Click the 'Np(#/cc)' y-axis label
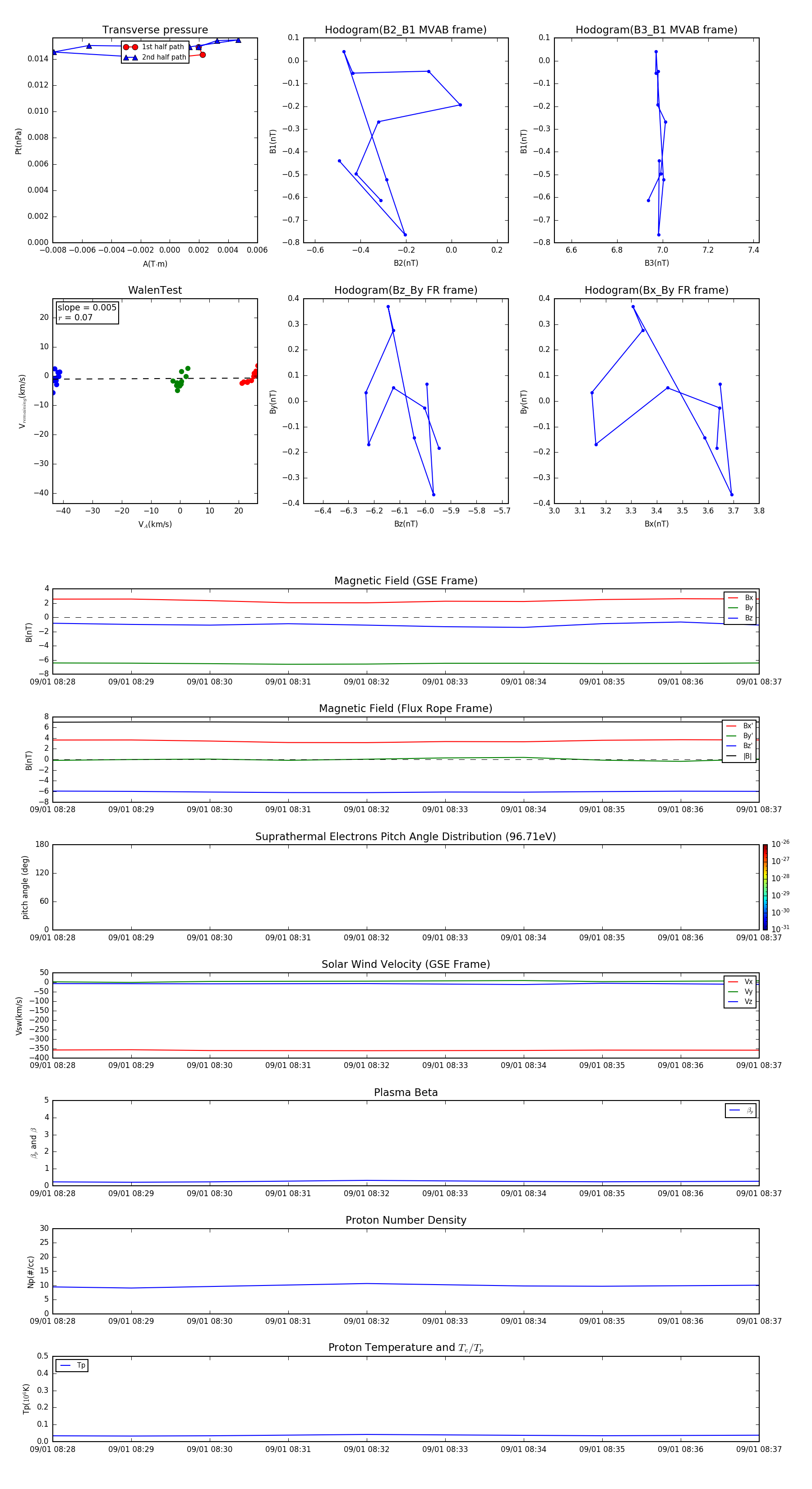Screen dimensions: 812x1489 point(31,1271)
